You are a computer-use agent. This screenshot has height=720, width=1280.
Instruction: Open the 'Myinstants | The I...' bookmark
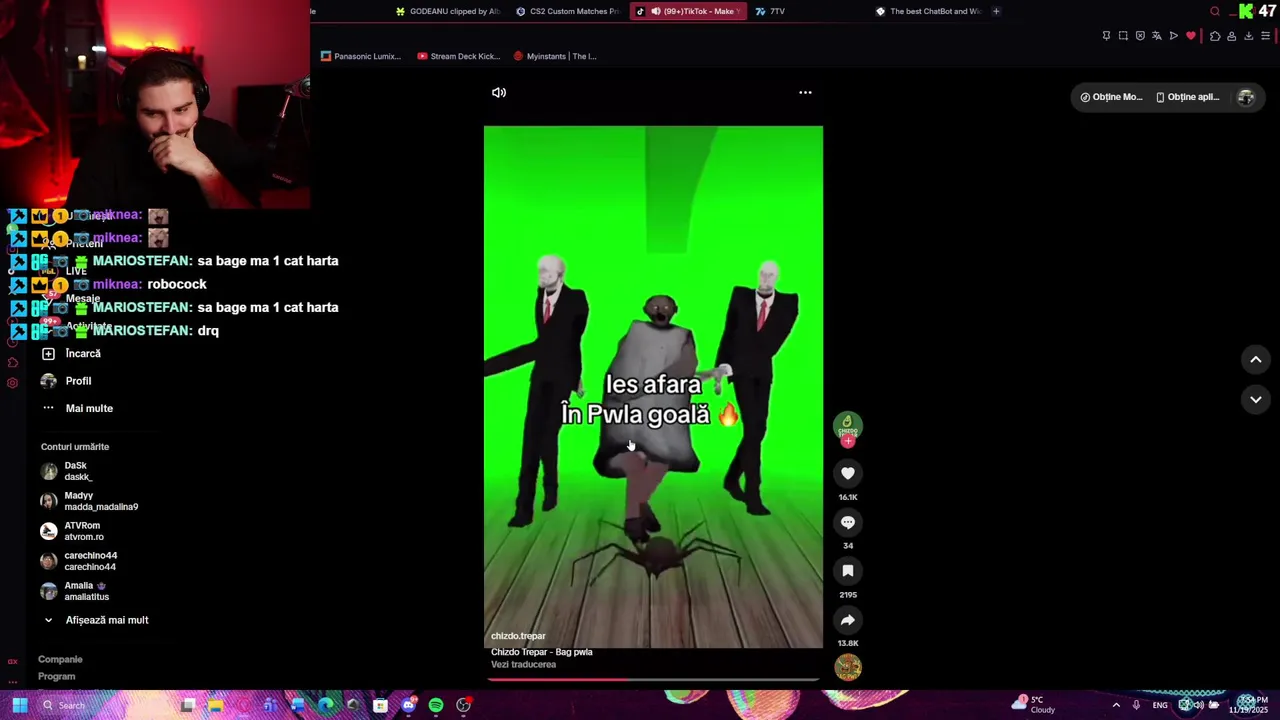click(555, 56)
